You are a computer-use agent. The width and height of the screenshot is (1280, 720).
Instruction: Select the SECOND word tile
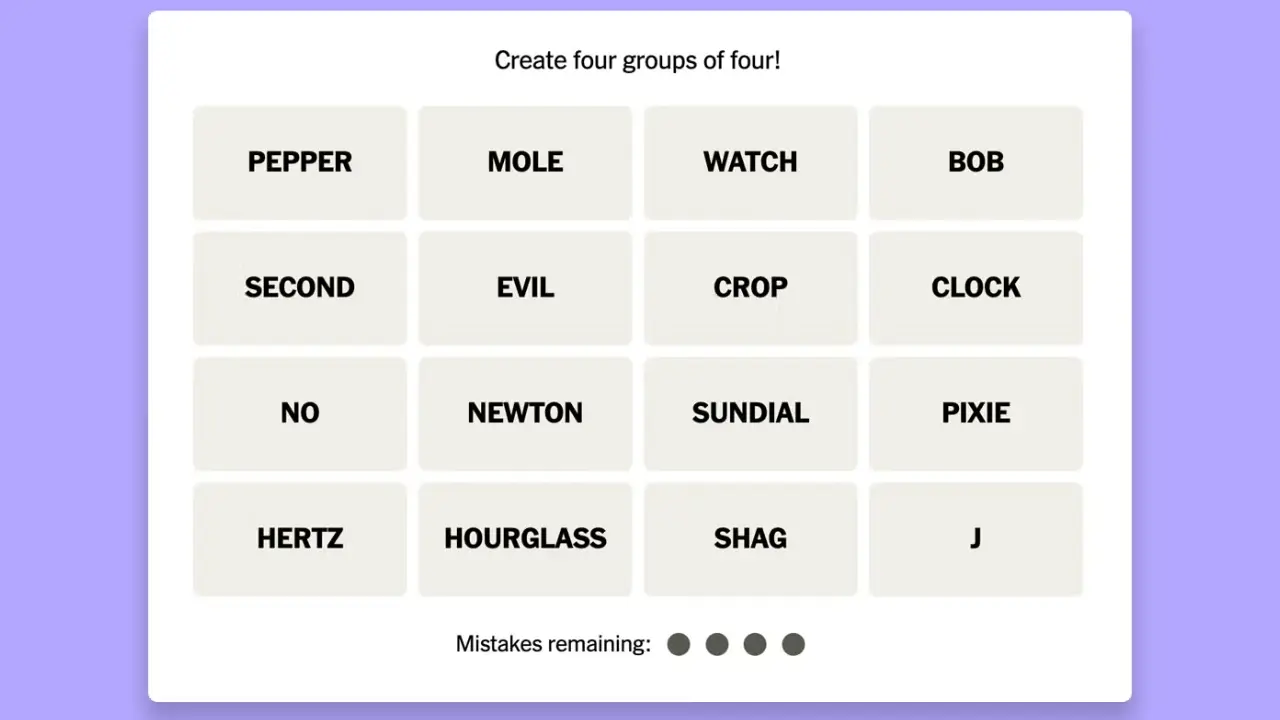[x=300, y=288]
